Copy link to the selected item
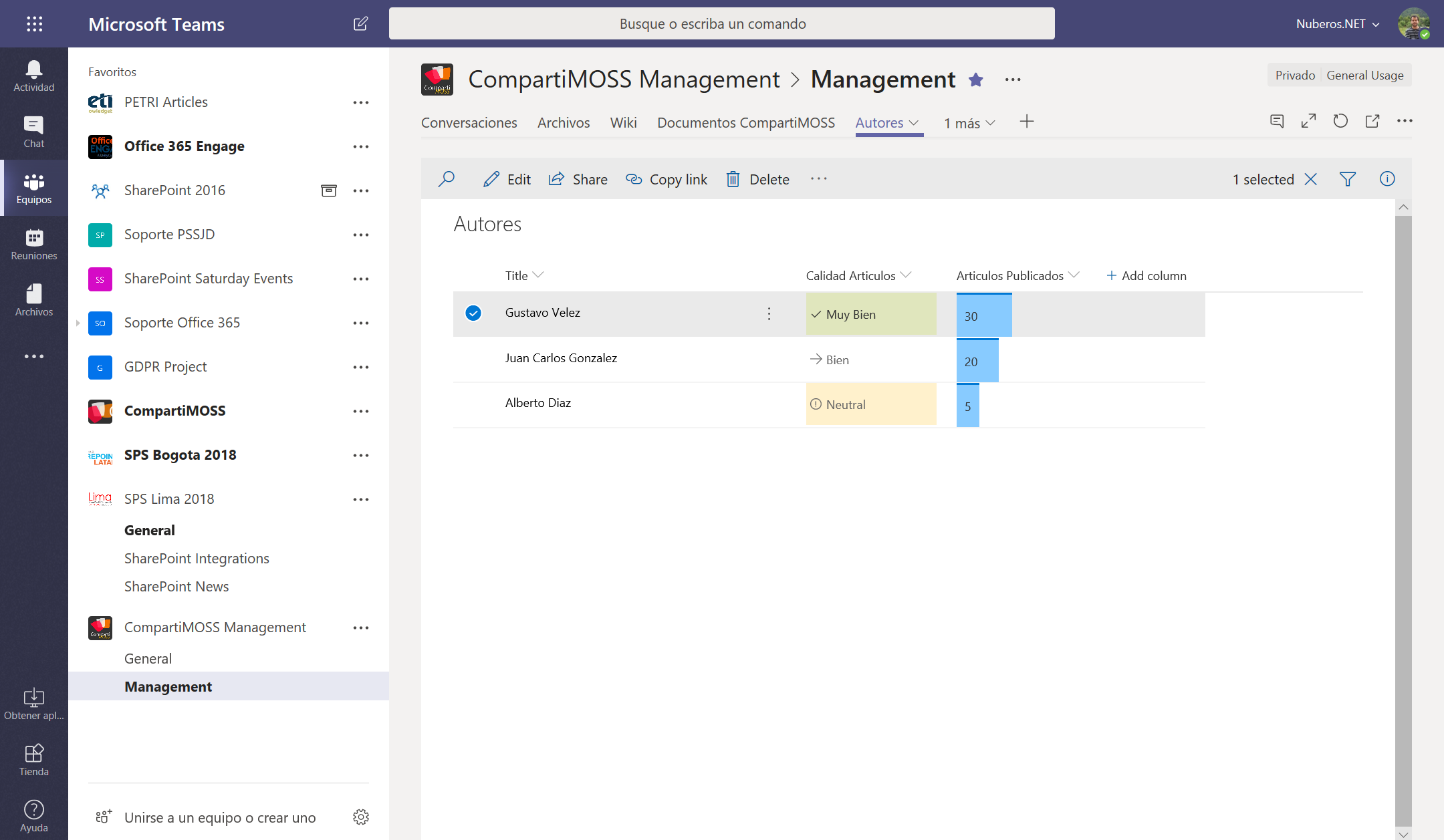The height and width of the screenshot is (840, 1444). pos(666,179)
